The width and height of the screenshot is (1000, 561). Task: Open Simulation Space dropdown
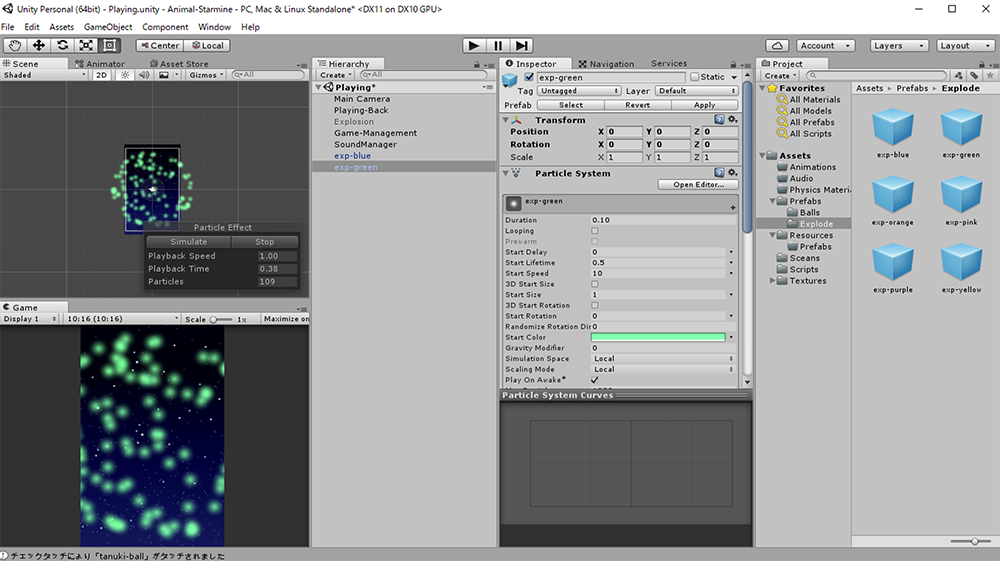(663, 359)
